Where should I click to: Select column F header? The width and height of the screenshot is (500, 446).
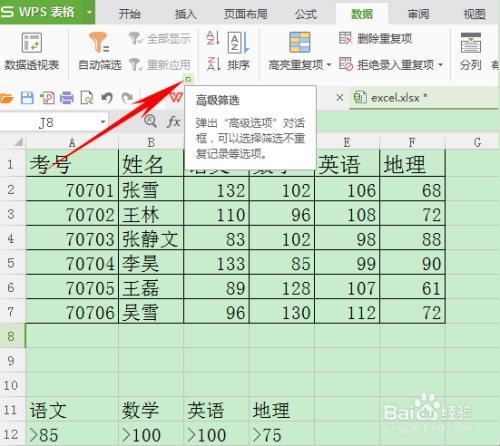[412, 142]
